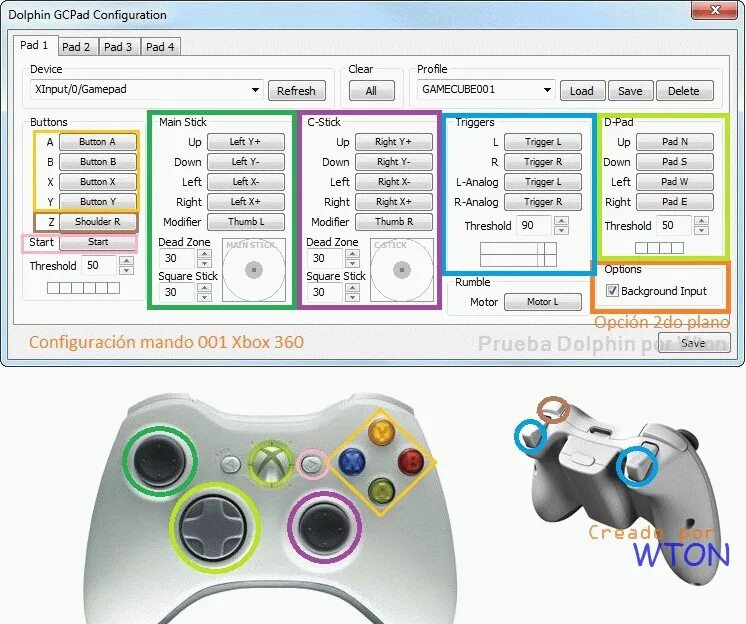Click Main Stick Modifier mapping Thumb L
Screen dimensions: 746x624
245,222
